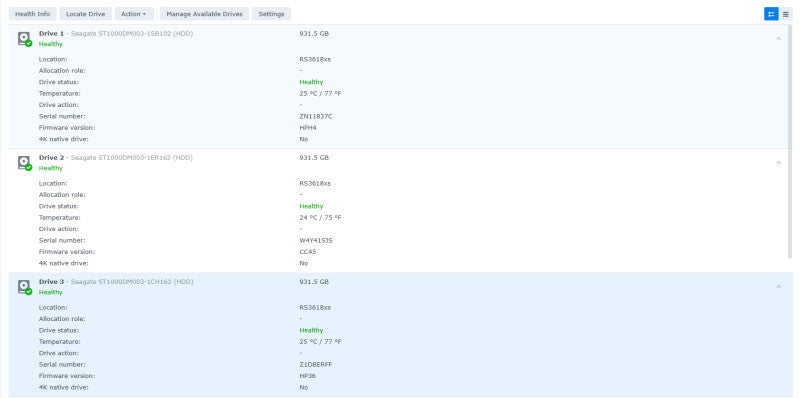
Task: Click Drive 1 4K native drive value No
Action: point(304,139)
